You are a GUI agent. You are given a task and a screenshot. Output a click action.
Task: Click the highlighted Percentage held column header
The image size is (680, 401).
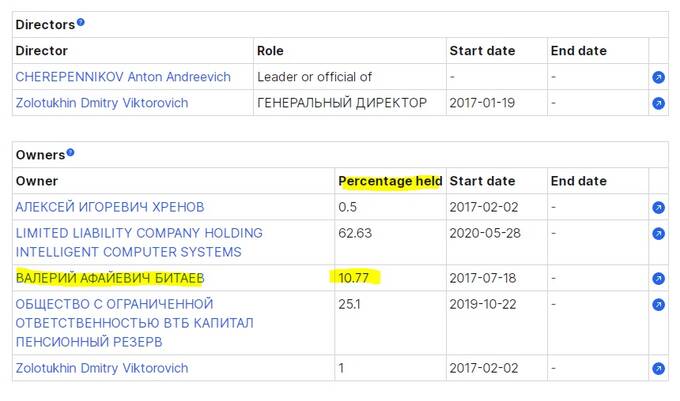click(390, 181)
